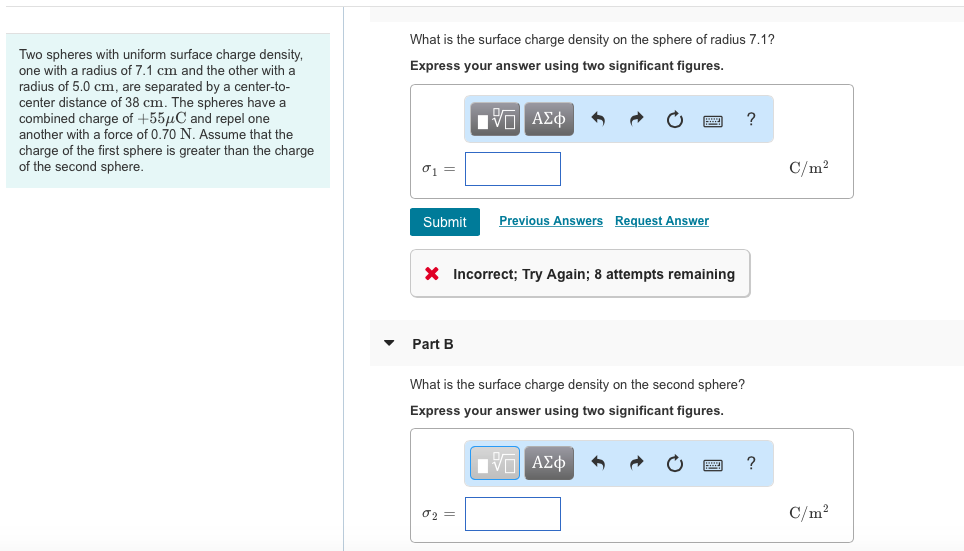This screenshot has height=551, width=964.
Task: Click the σ1 answer input field
Action: coord(513,169)
